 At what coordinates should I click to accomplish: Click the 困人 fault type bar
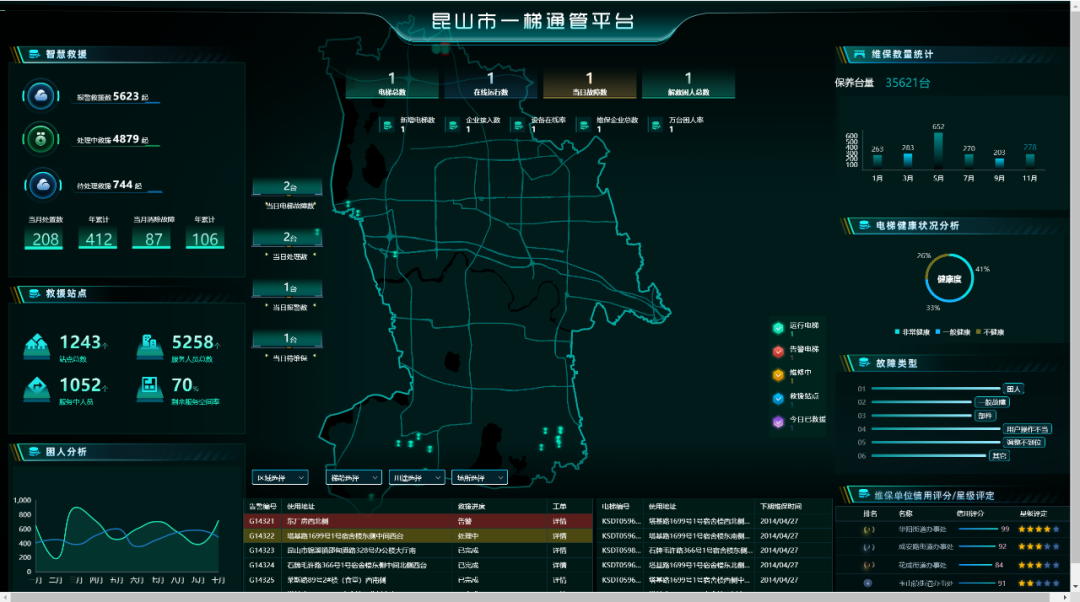click(x=937, y=389)
